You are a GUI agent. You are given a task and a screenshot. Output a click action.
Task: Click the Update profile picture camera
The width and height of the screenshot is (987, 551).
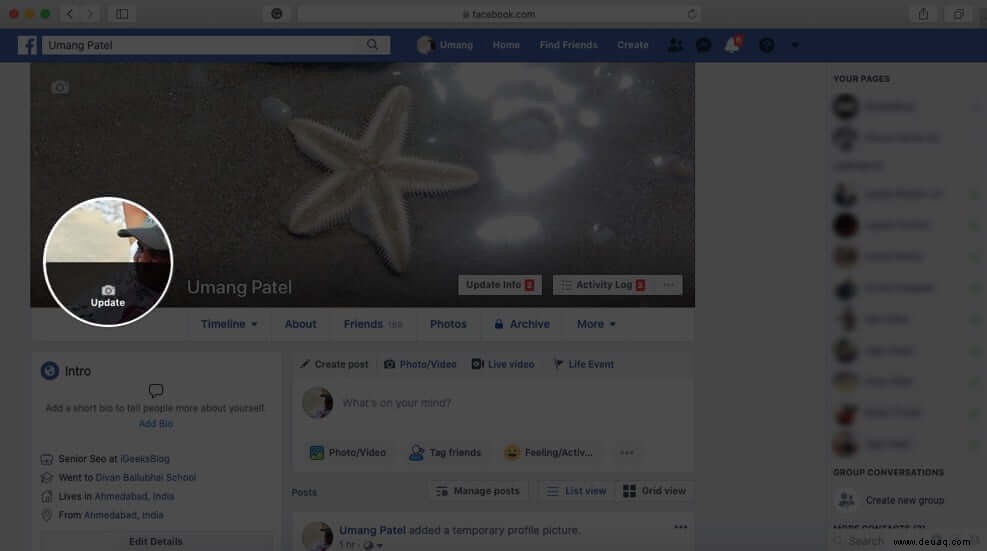pyautogui.click(x=108, y=296)
